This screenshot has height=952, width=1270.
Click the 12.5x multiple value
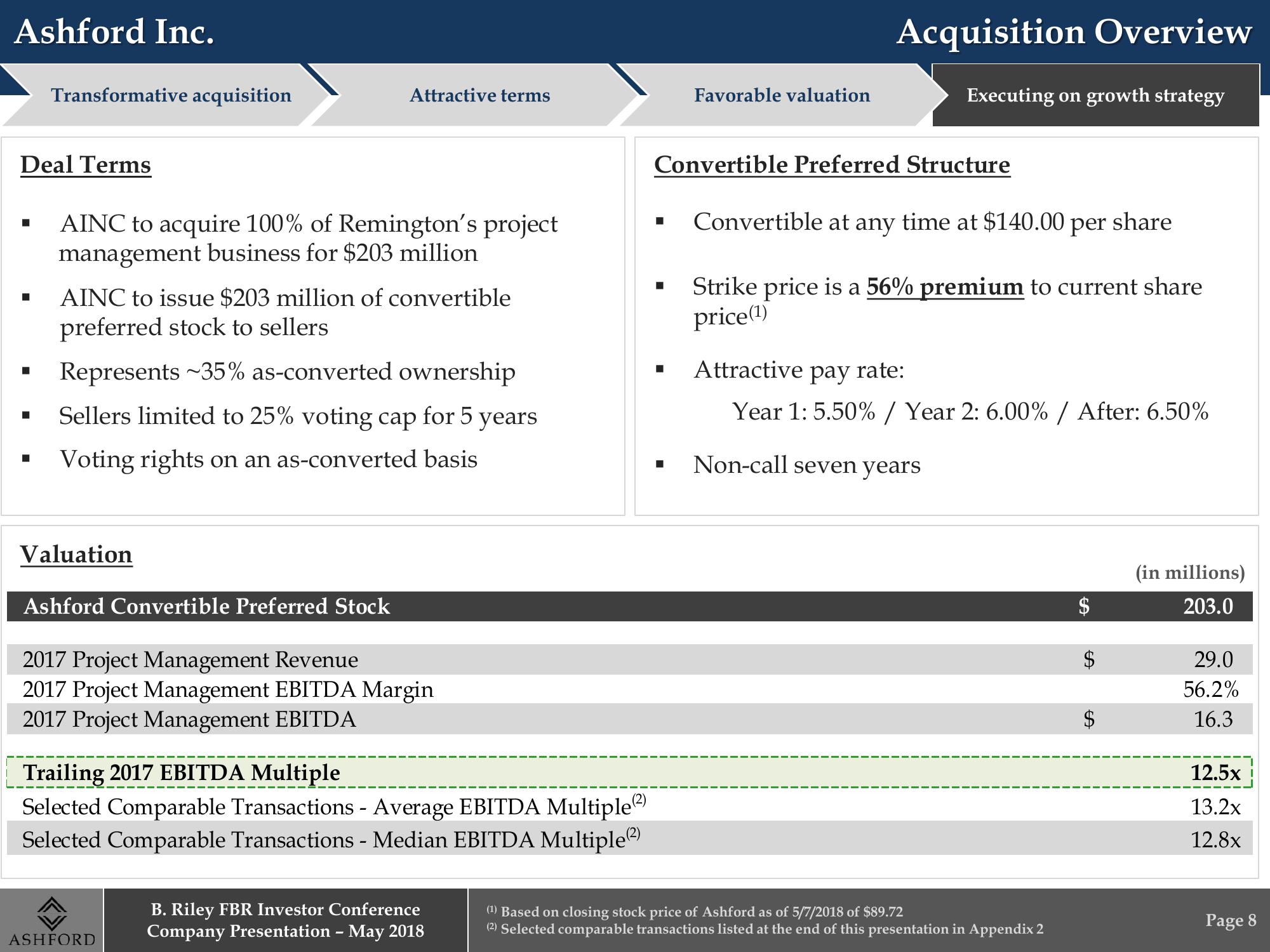click(x=1215, y=773)
